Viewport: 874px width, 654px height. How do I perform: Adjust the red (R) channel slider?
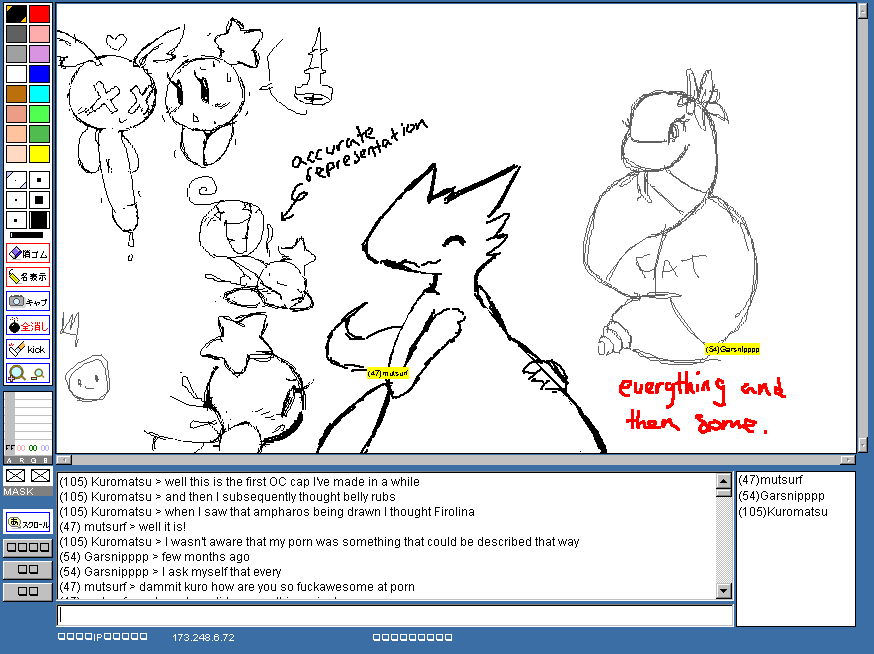click(21, 424)
